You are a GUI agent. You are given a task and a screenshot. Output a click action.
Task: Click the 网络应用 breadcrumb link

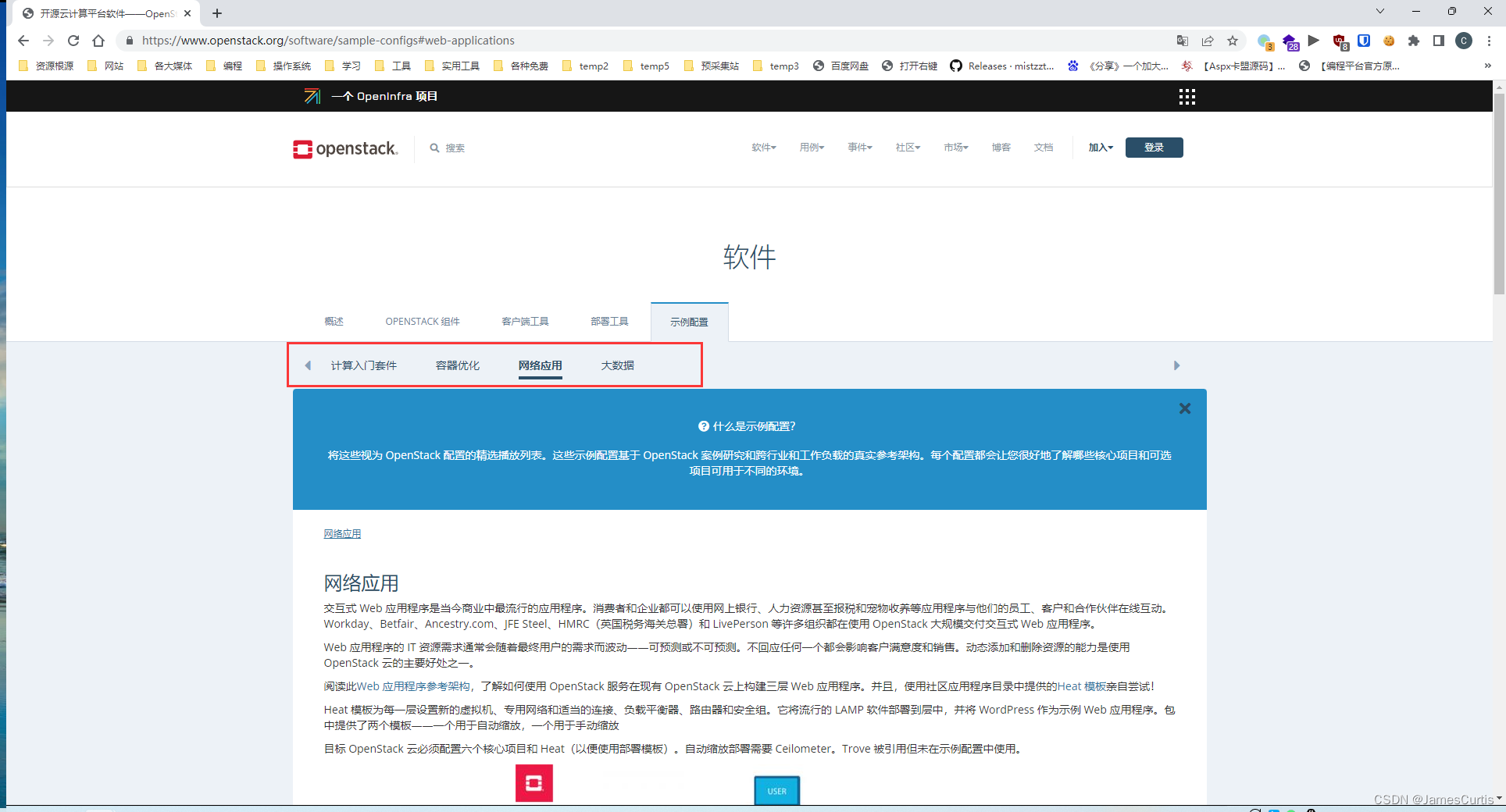(342, 534)
